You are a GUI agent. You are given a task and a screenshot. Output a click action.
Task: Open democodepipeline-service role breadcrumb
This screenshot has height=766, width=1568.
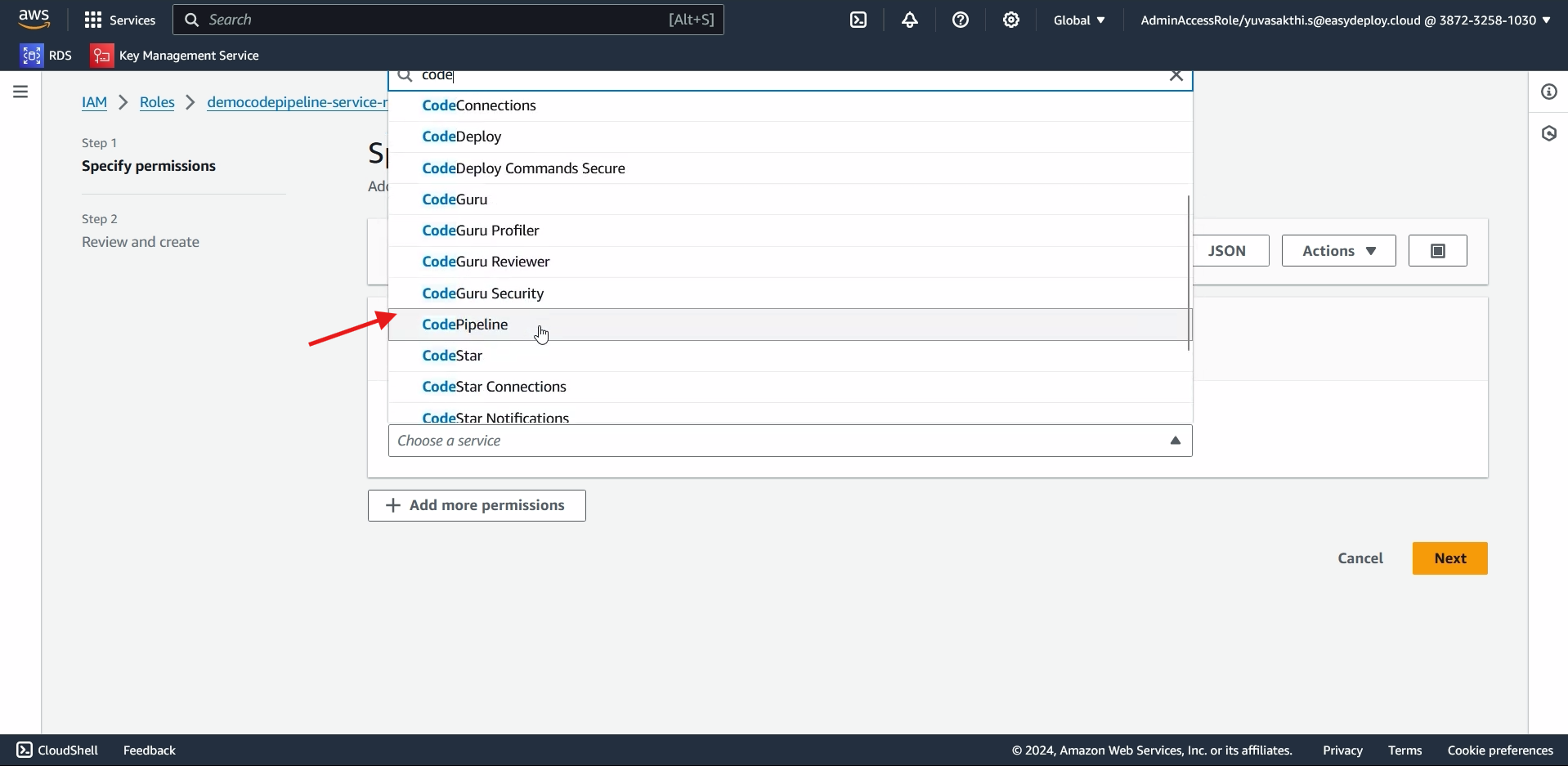click(x=298, y=102)
